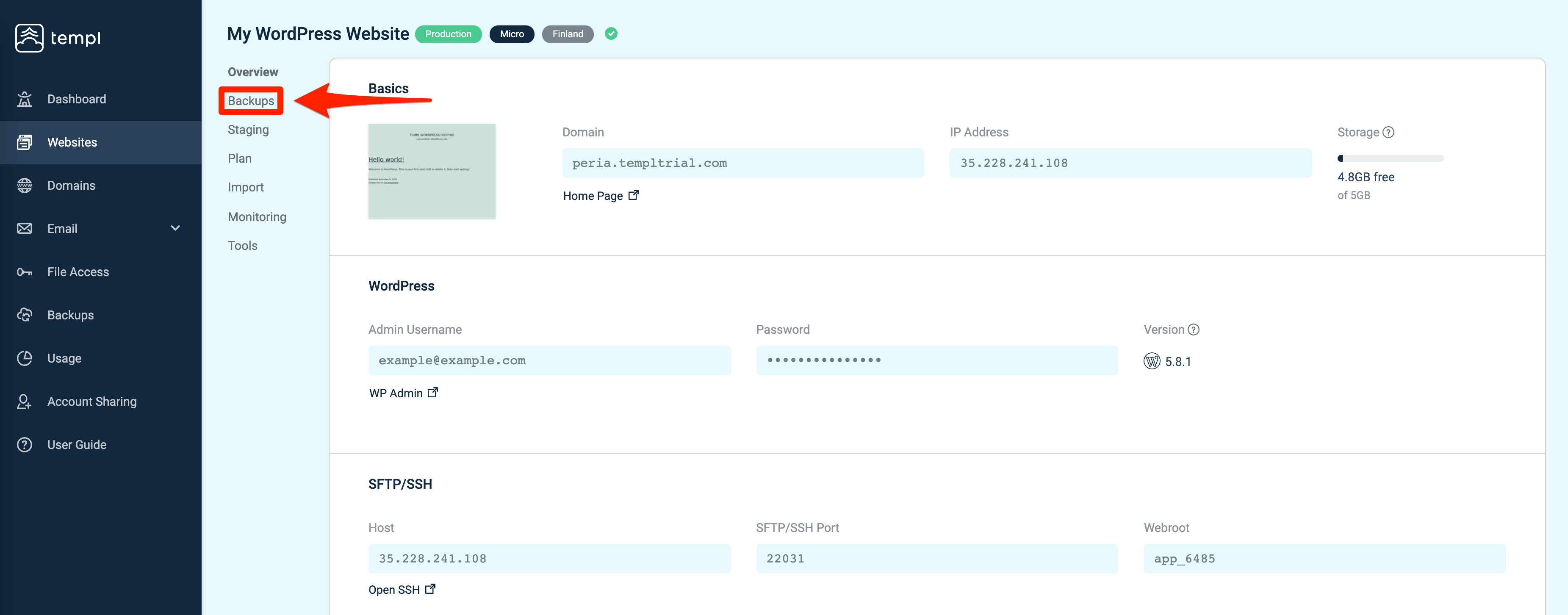This screenshot has height=615, width=1568.
Task: Click the My WordPress Website title
Action: click(x=318, y=33)
